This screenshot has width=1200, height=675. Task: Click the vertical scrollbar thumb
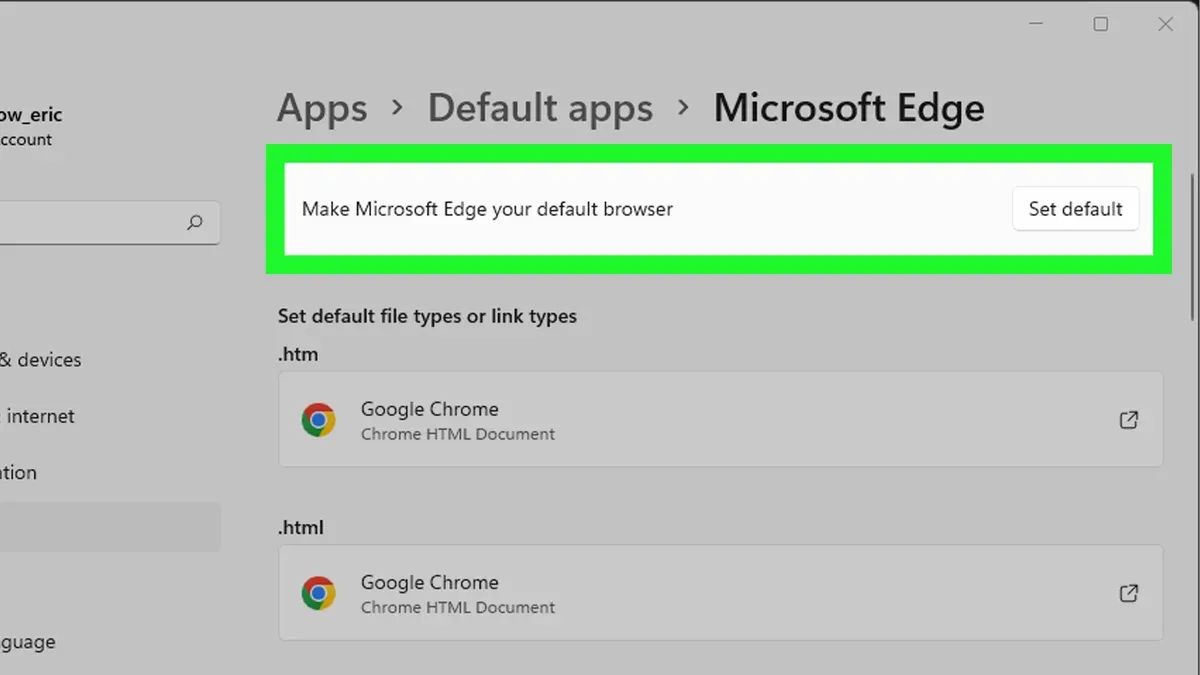[x=1191, y=248]
